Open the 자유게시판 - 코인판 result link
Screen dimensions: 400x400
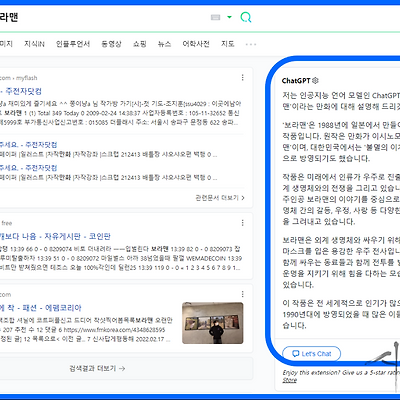[x=55, y=236]
